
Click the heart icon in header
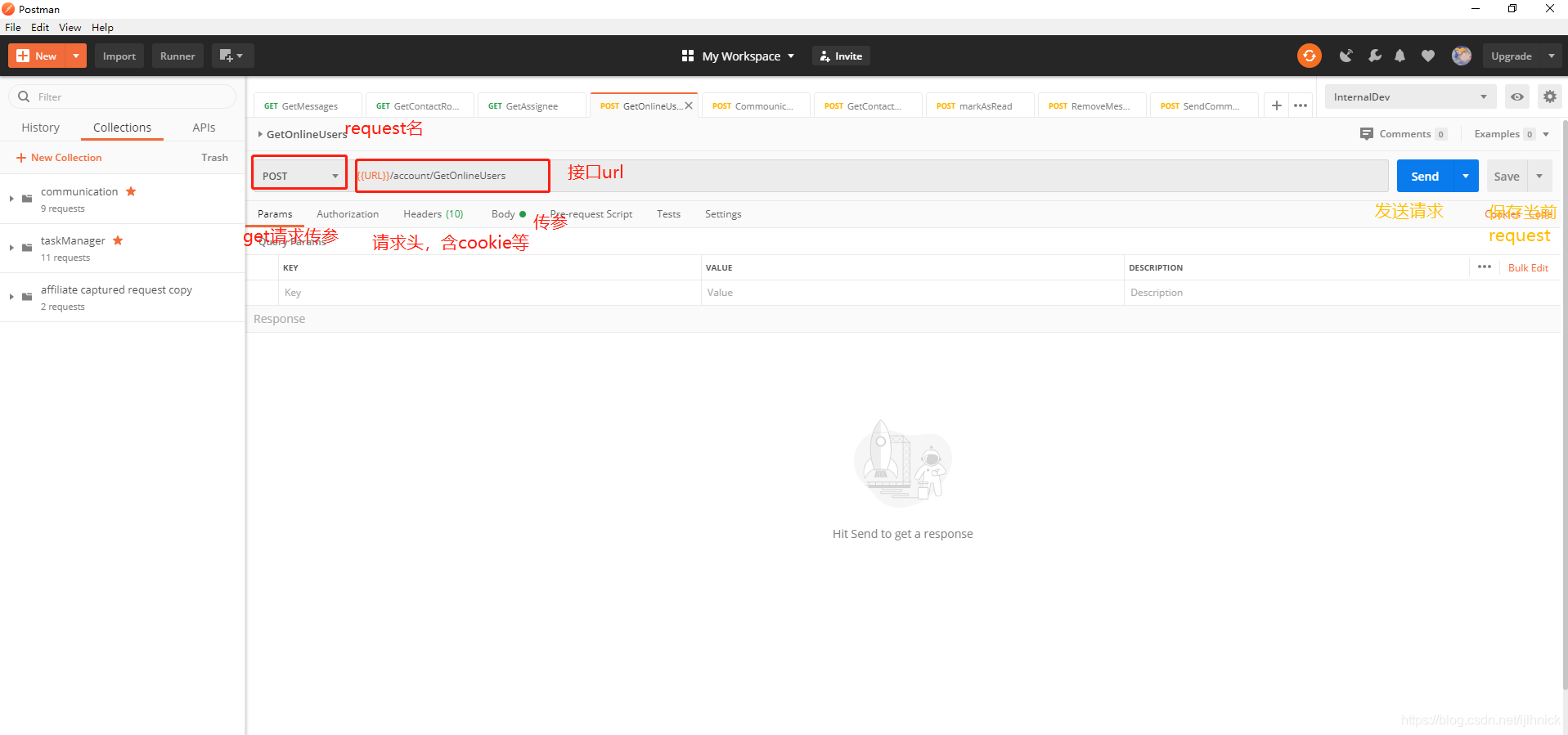pos(1428,56)
